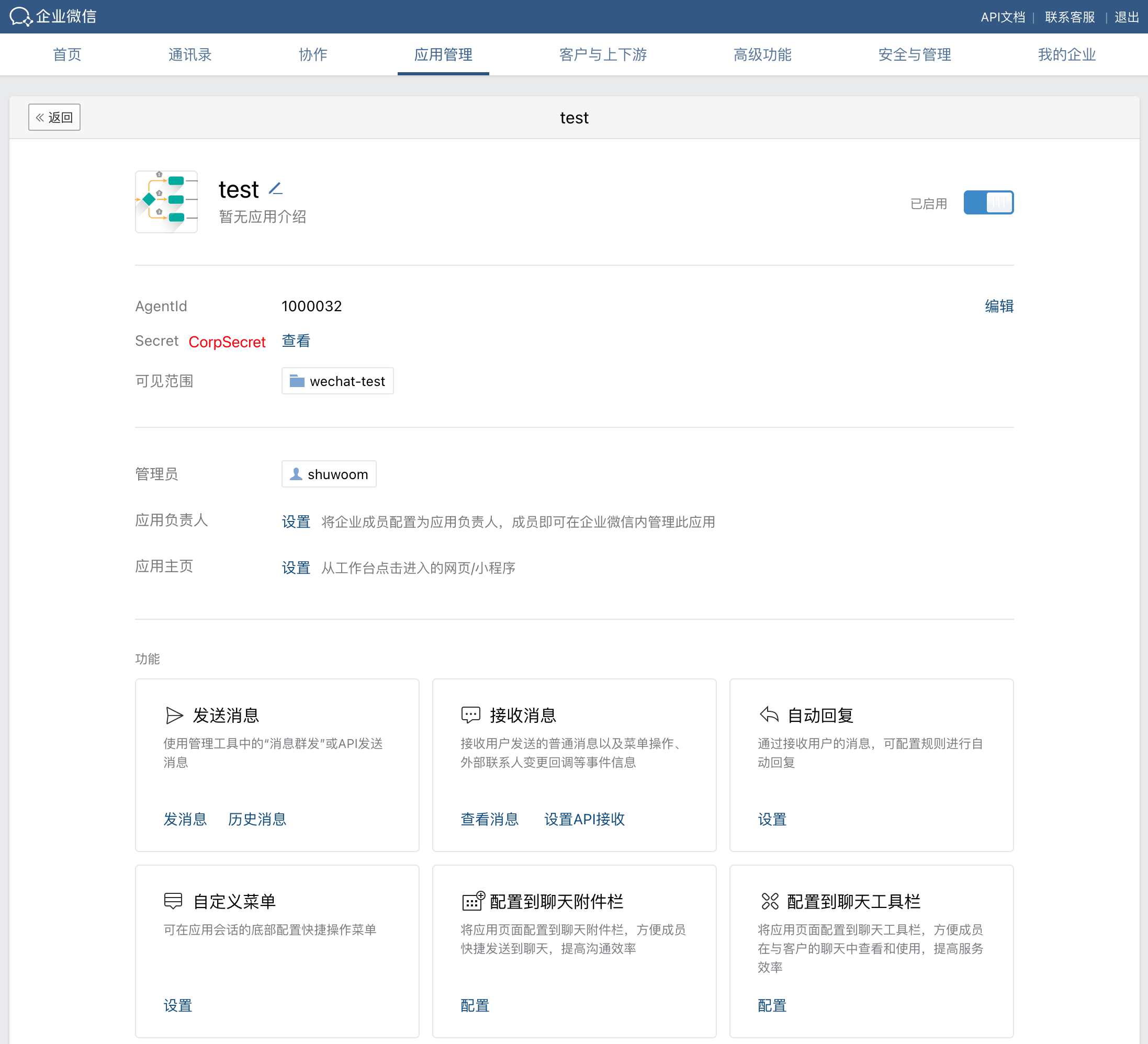Toggle the 已启用 app switch off
1148x1044 pixels.
pyautogui.click(x=988, y=202)
